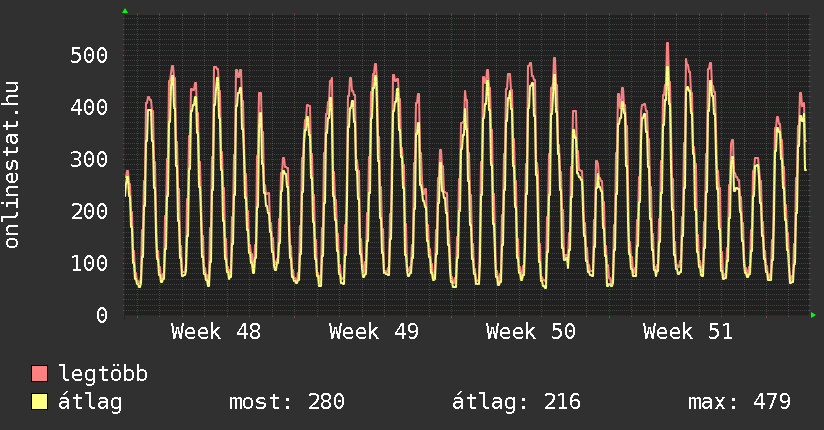Image resolution: width=824 pixels, height=430 pixels.
Task: Click the Week 48 axis label
Action: pos(216,332)
